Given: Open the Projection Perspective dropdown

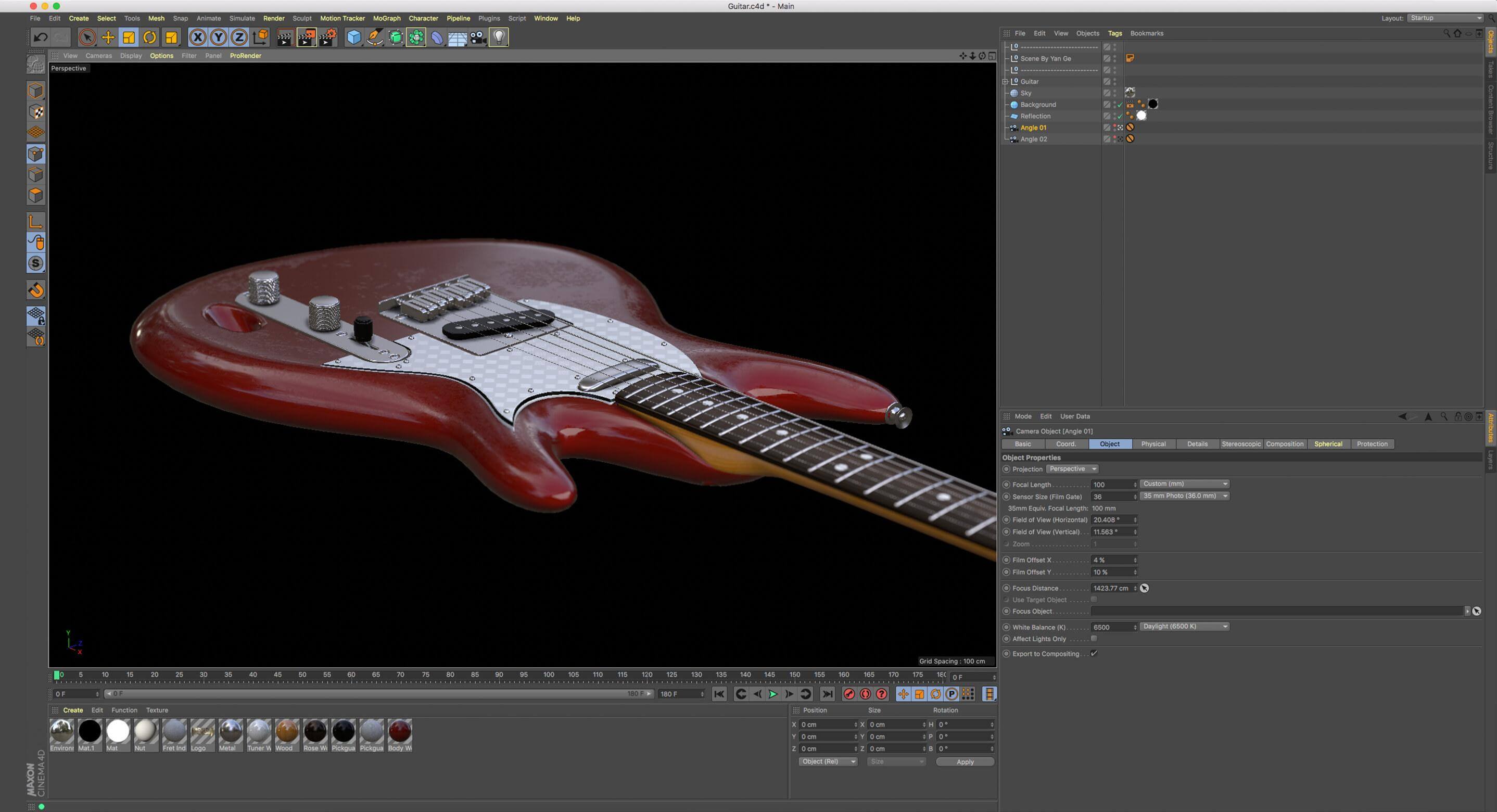Looking at the screenshot, I should pos(1071,469).
